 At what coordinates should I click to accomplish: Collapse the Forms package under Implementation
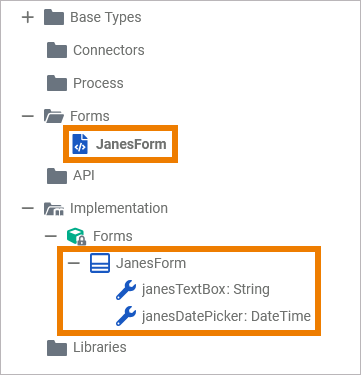[51, 236]
